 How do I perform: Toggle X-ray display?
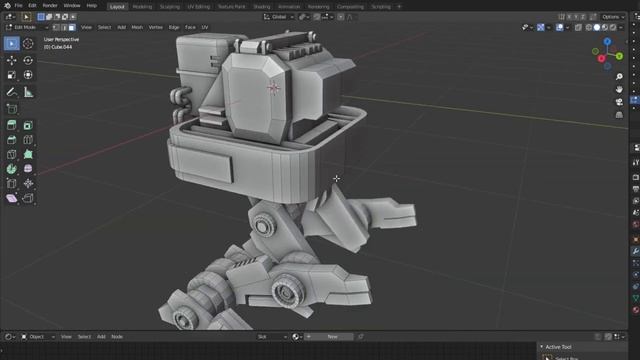point(578,27)
